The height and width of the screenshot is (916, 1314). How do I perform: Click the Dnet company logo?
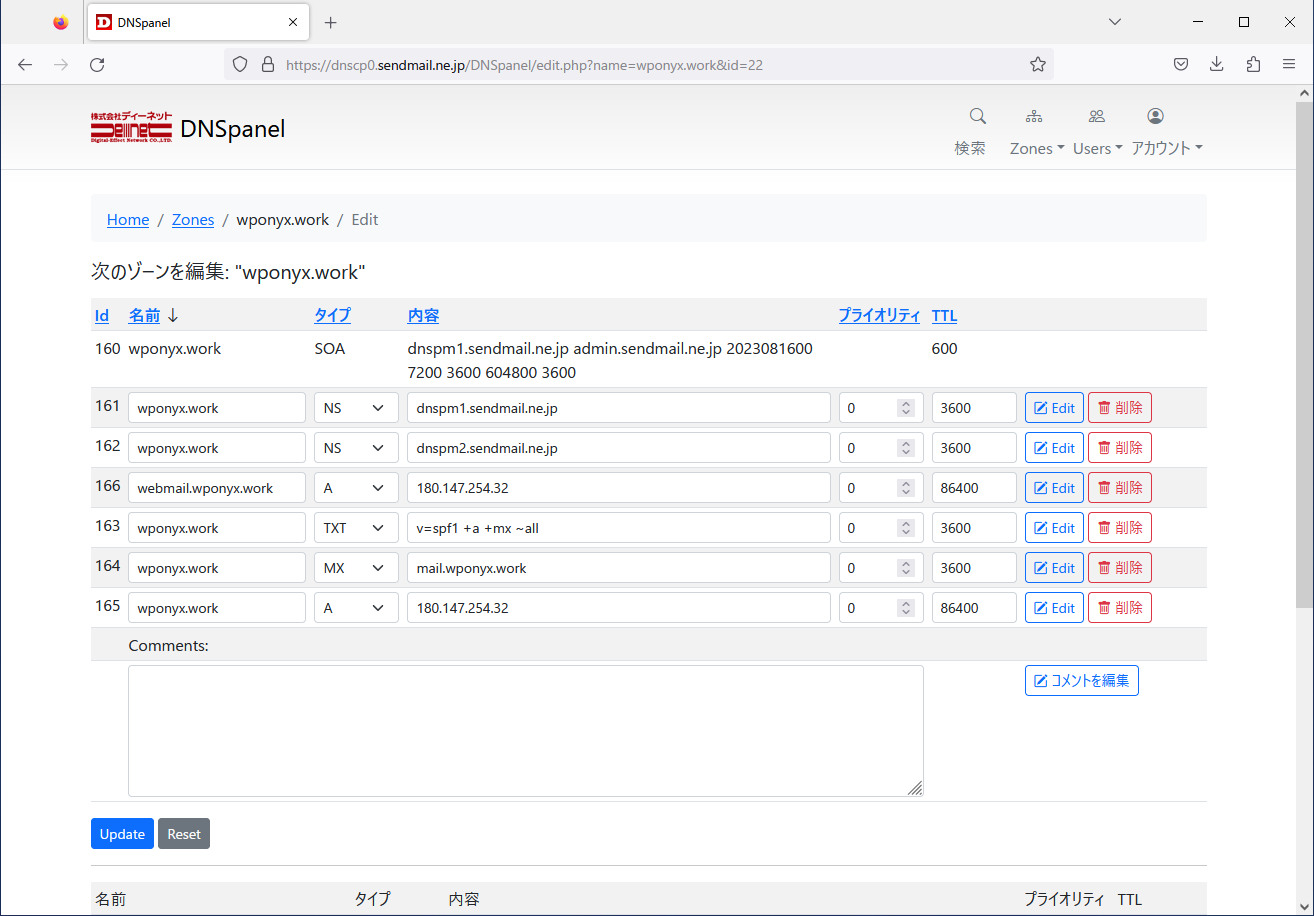click(131, 128)
